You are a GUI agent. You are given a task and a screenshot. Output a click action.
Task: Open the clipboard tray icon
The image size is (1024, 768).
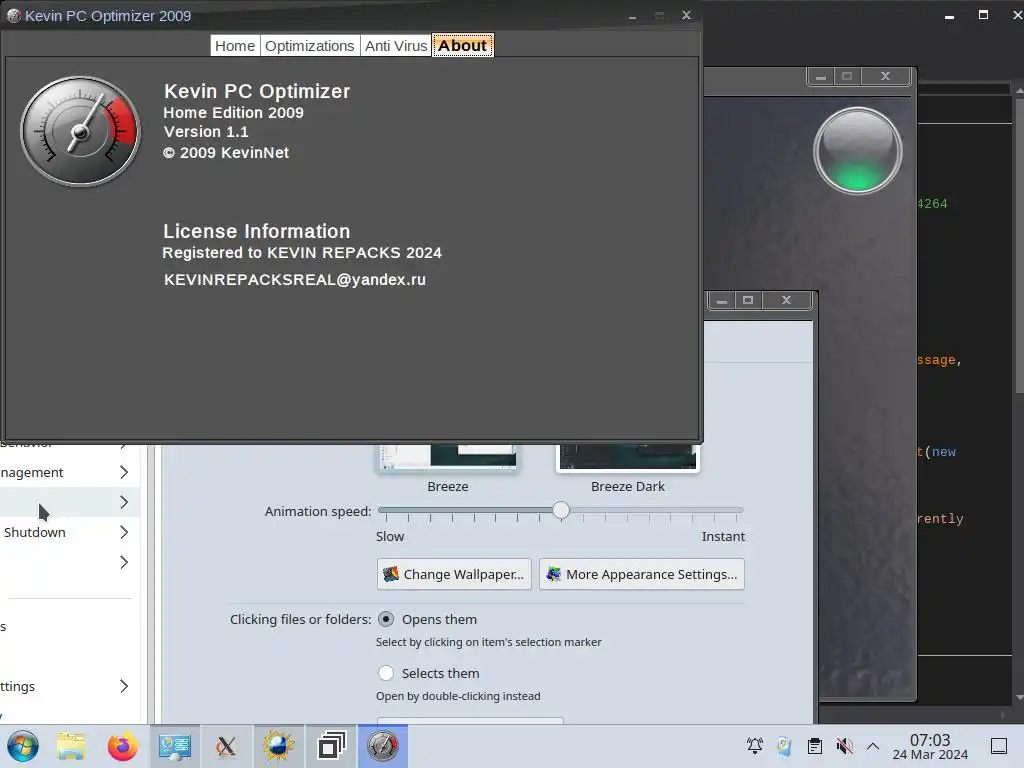[x=814, y=746]
